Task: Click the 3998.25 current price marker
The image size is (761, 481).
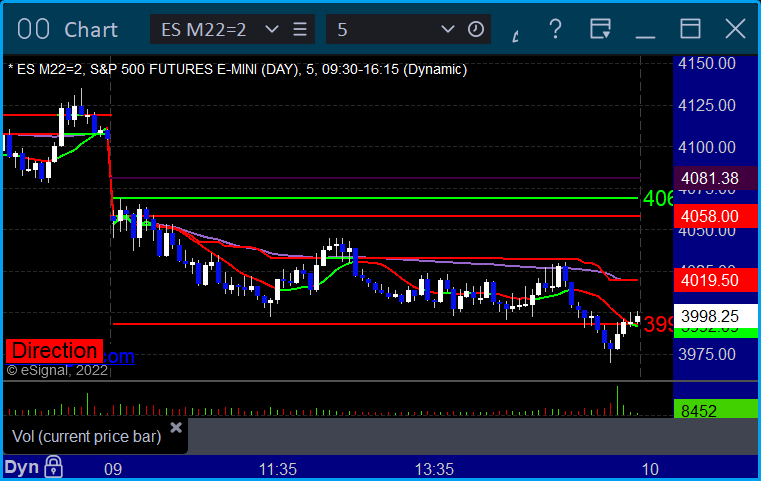Action: (x=716, y=316)
